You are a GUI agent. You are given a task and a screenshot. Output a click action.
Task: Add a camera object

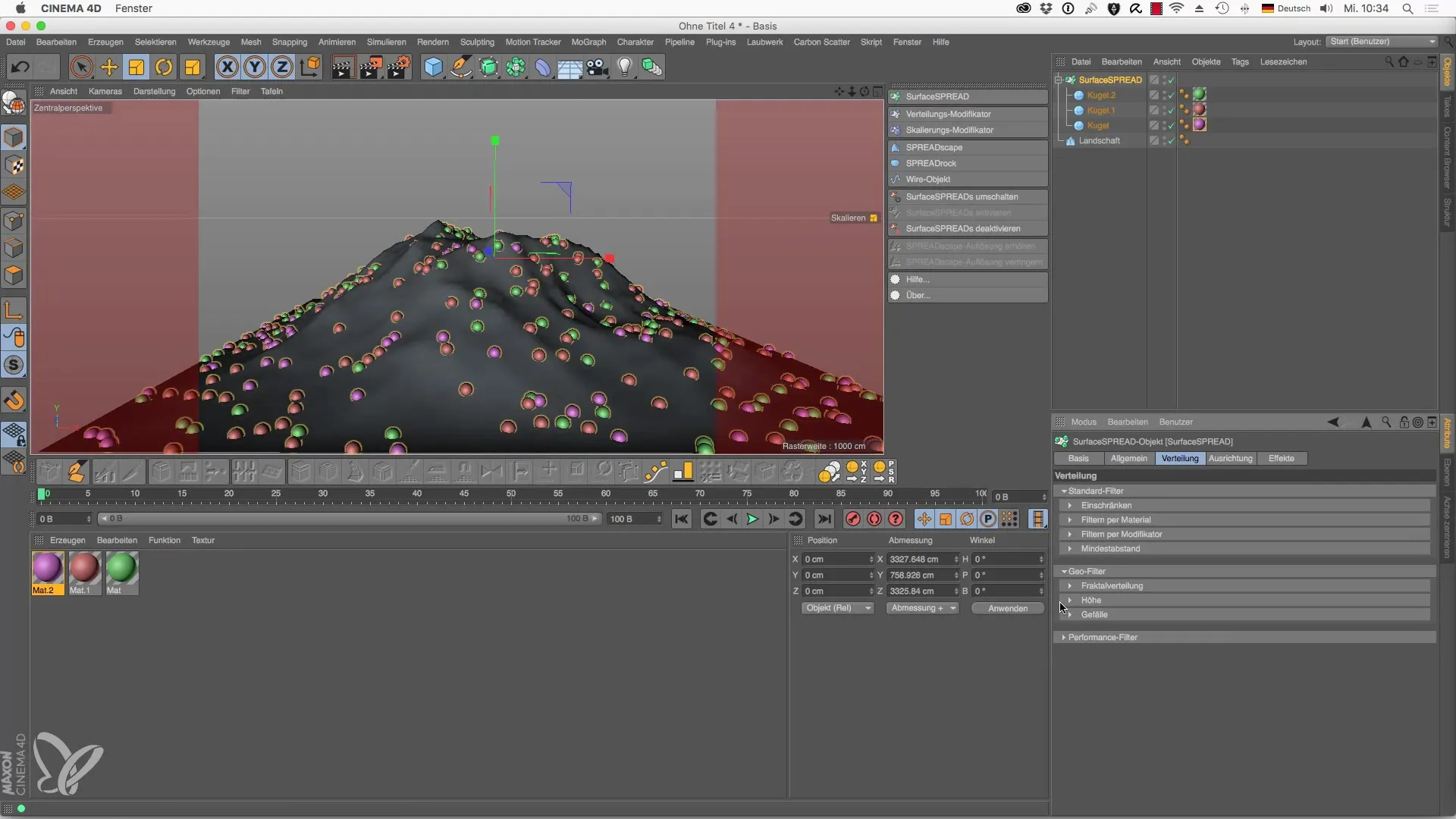(x=598, y=67)
